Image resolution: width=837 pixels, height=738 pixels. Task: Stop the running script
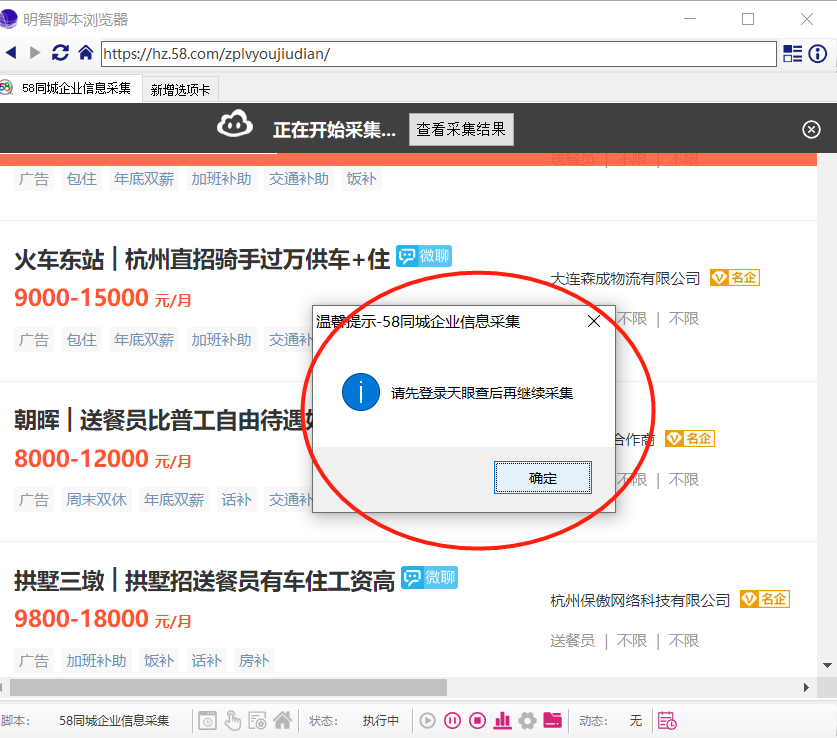pyautogui.click(x=477, y=721)
